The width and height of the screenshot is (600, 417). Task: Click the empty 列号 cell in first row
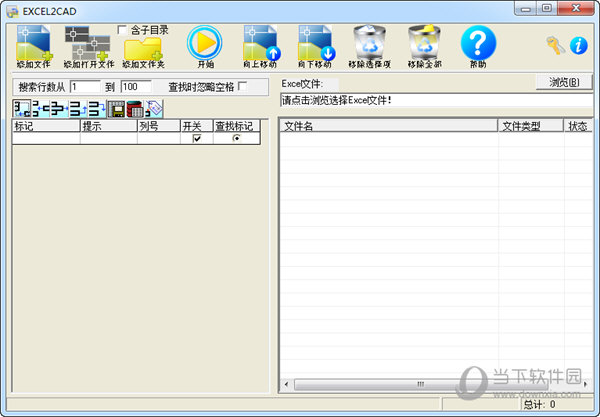(158, 138)
